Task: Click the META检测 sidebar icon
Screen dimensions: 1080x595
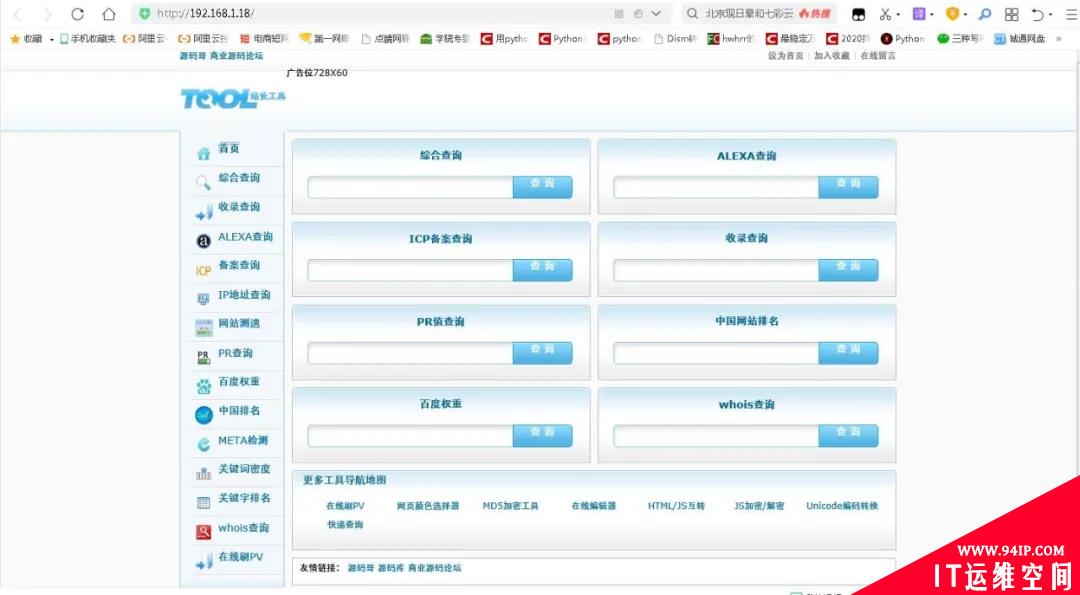Action: (203, 445)
